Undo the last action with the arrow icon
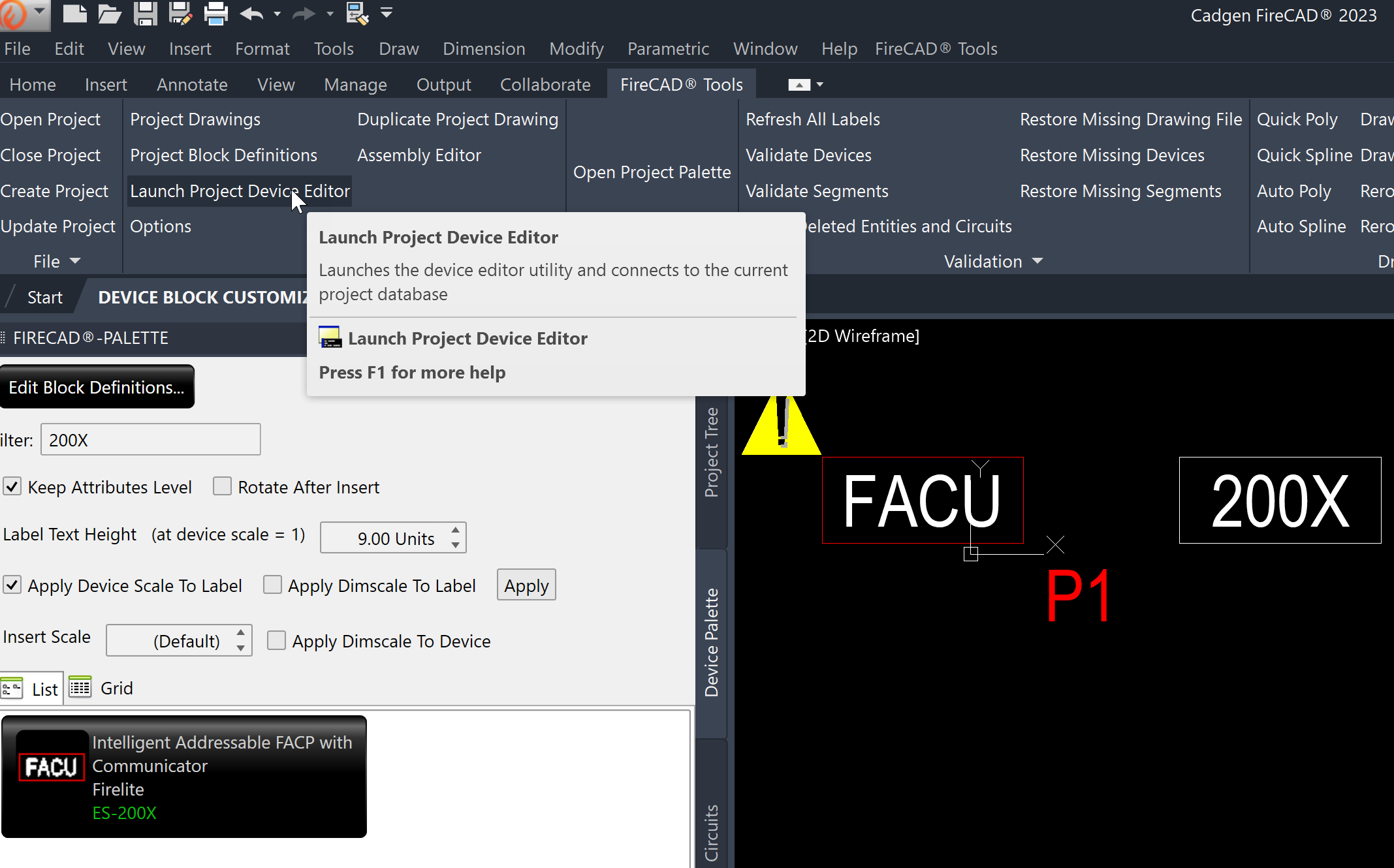 pos(252,13)
